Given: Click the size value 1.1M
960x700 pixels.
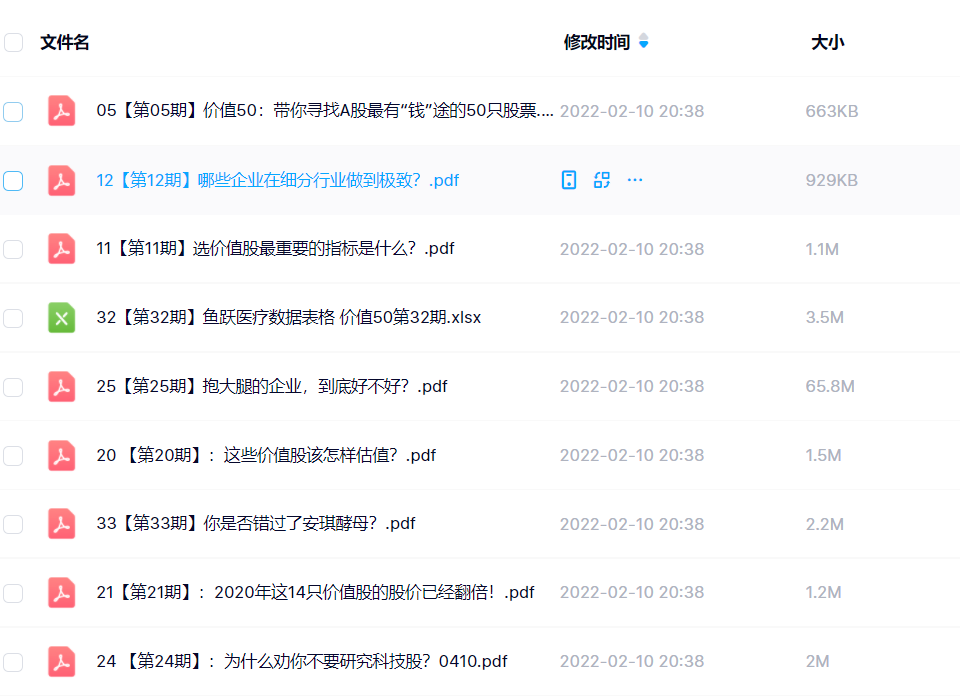Looking at the screenshot, I should [x=822, y=249].
